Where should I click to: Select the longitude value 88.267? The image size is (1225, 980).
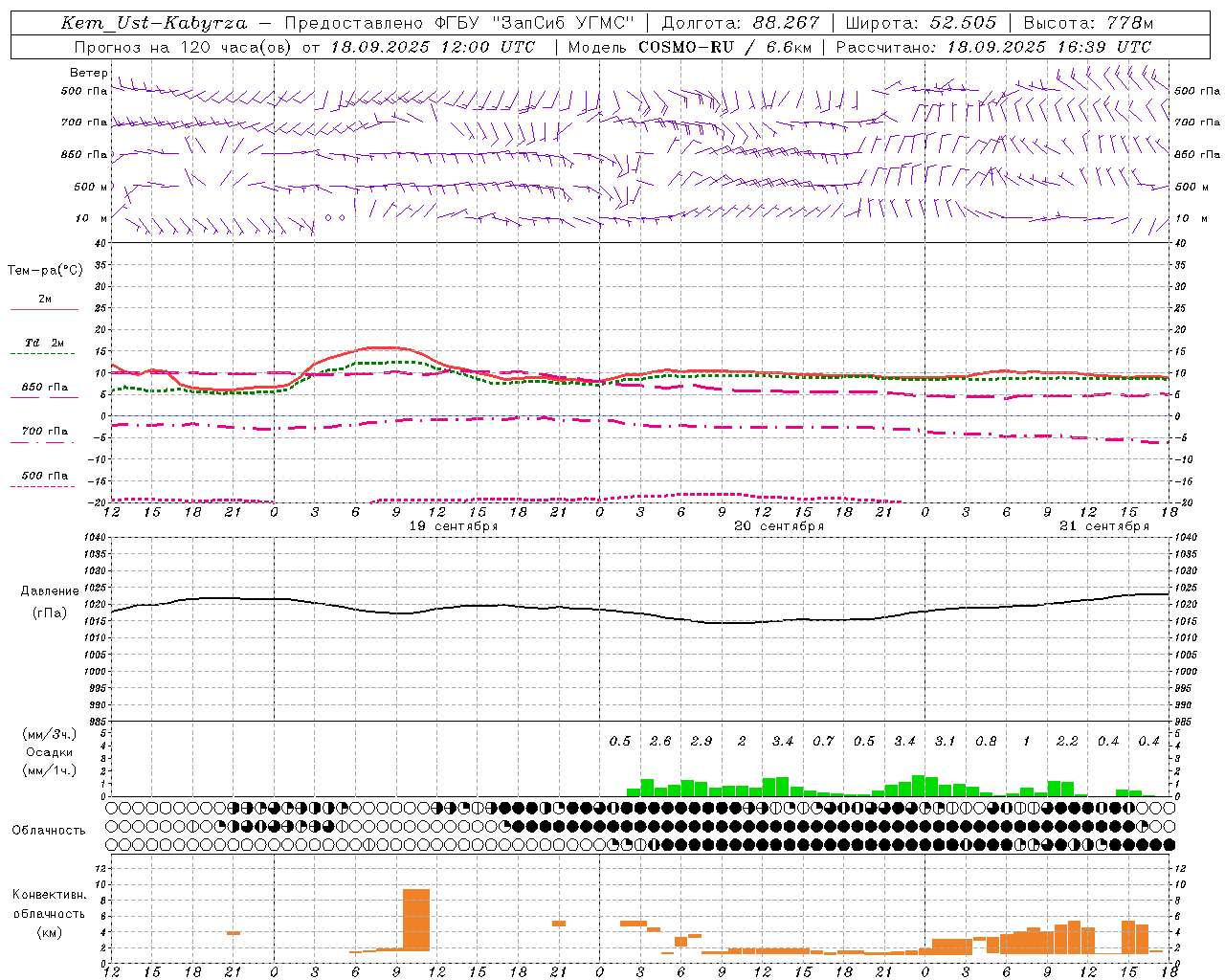coord(787,23)
